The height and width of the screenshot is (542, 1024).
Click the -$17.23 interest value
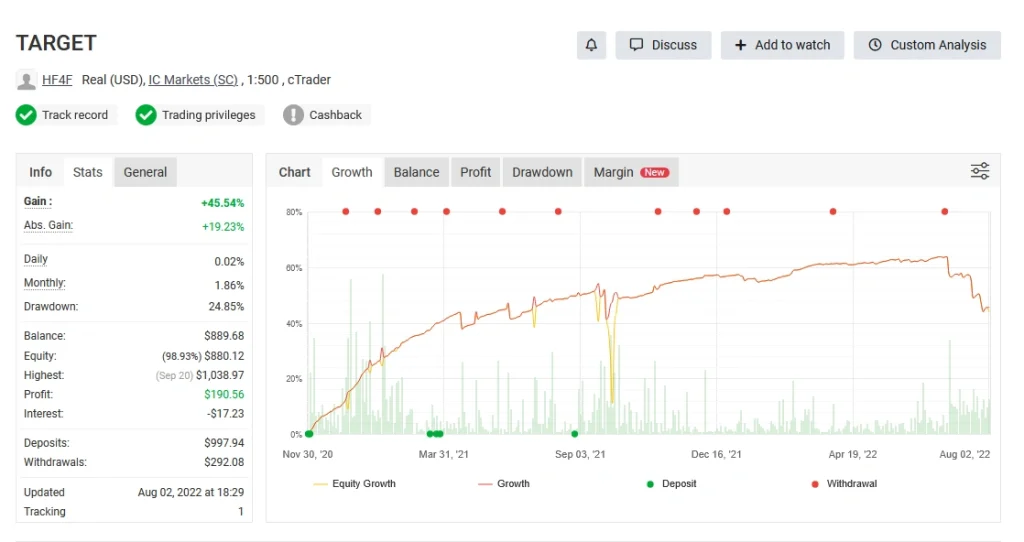(x=225, y=414)
